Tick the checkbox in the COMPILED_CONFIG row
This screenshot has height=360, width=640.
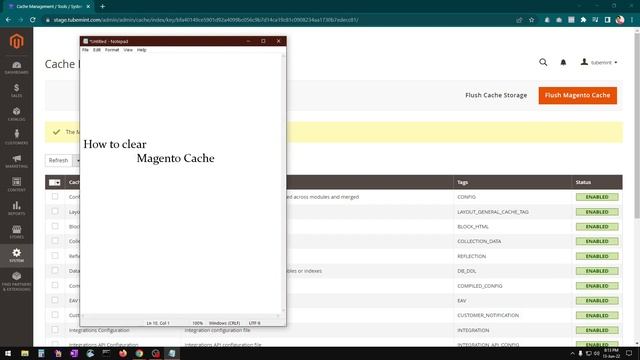coord(55,285)
